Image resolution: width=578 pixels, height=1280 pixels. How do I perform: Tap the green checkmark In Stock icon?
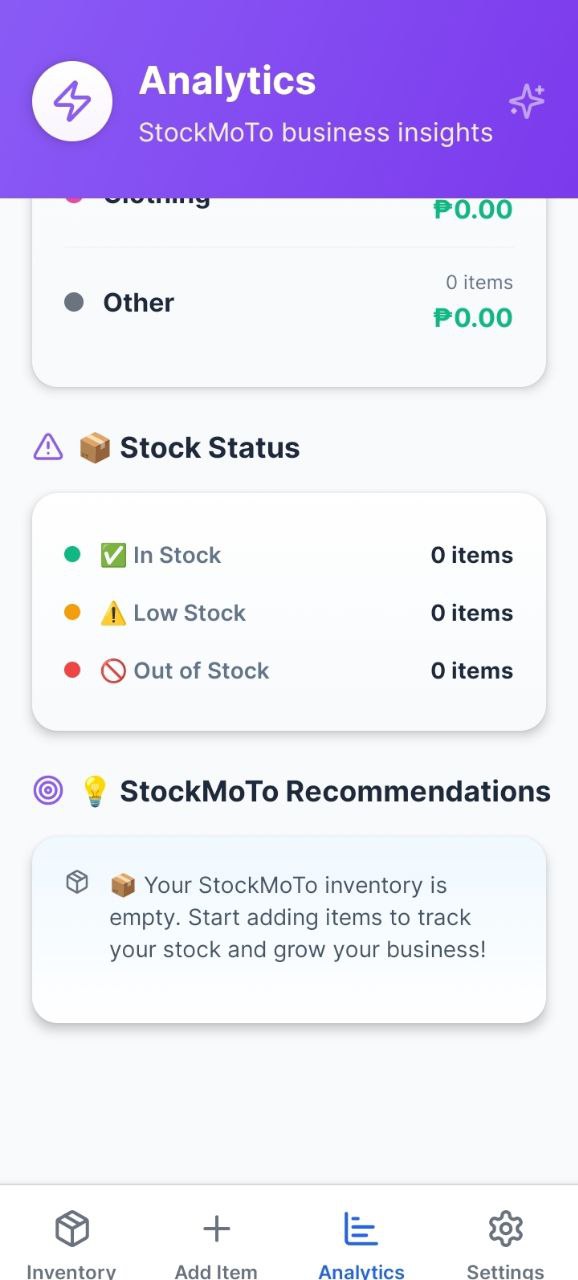coord(114,553)
